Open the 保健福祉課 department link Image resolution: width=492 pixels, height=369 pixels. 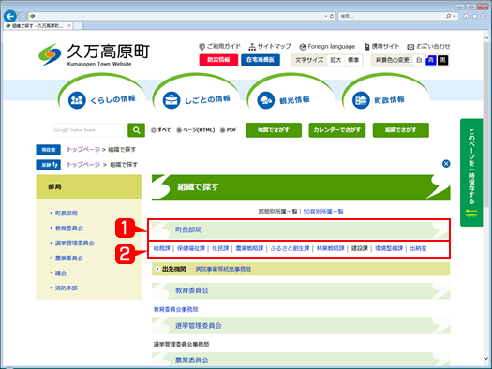[191, 248]
